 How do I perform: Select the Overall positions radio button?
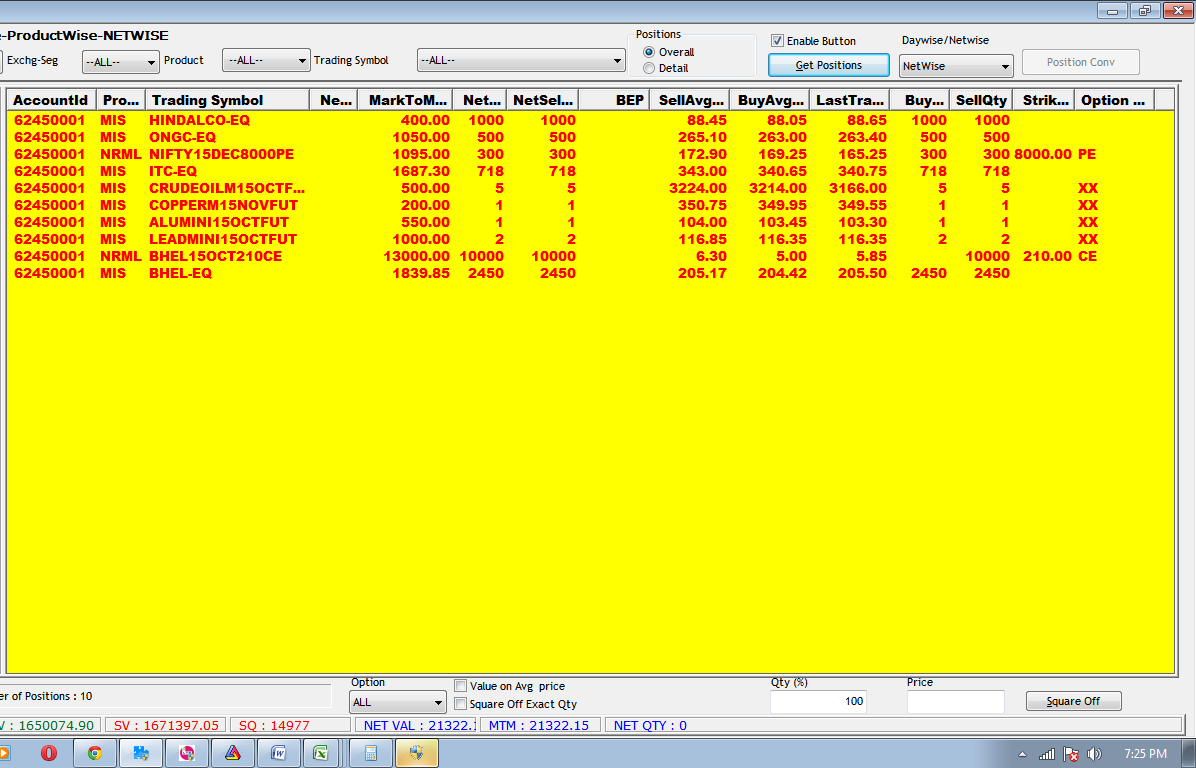point(649,52)
